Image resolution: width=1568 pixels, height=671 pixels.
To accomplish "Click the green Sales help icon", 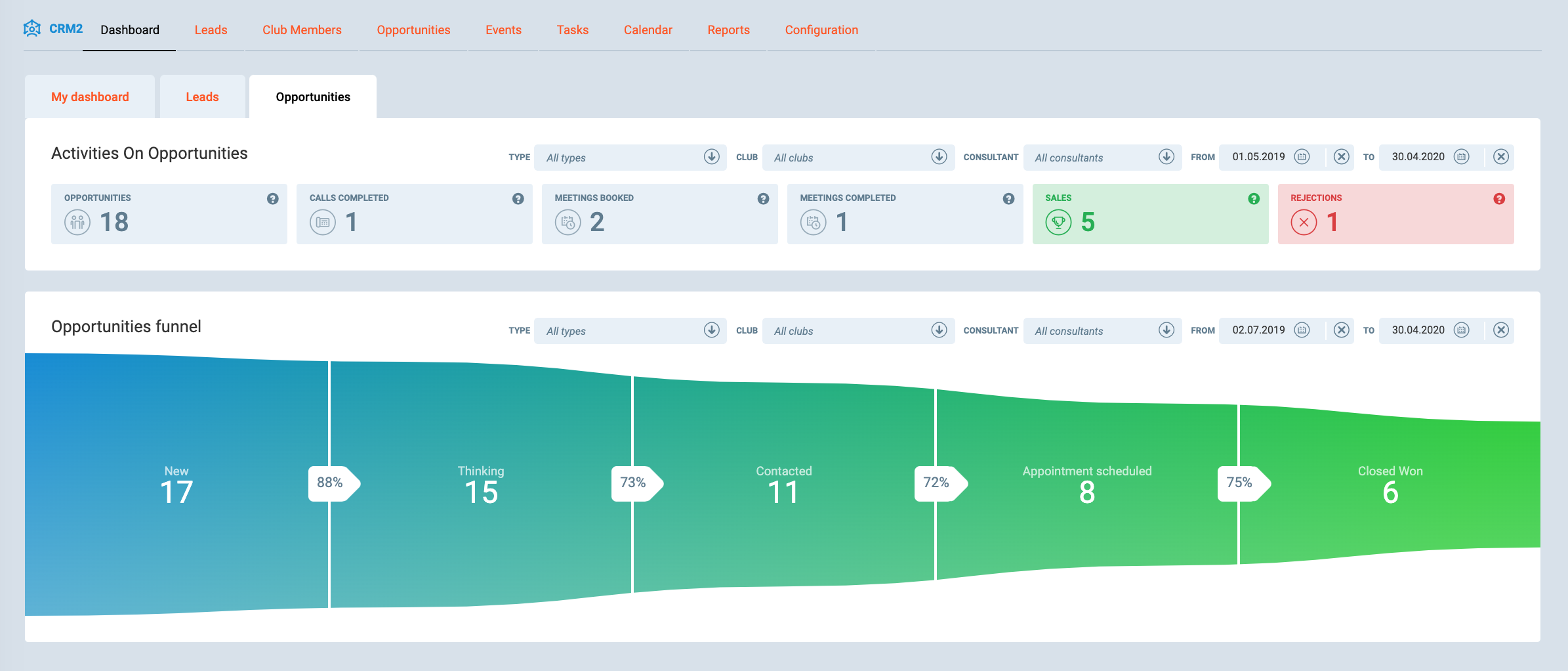I will point(1254,199).
